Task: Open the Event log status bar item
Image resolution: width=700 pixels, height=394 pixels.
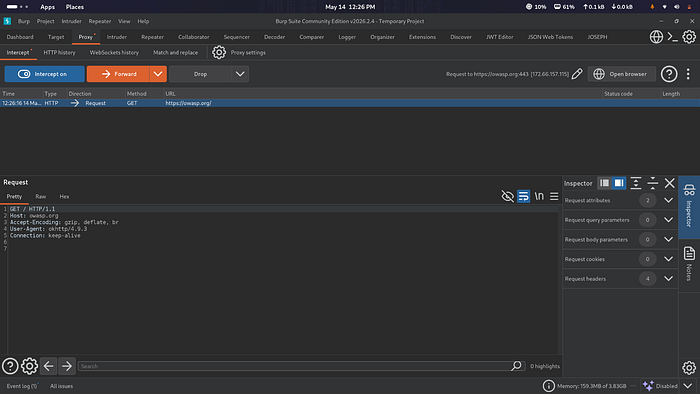Action: (x=22, y=386)
